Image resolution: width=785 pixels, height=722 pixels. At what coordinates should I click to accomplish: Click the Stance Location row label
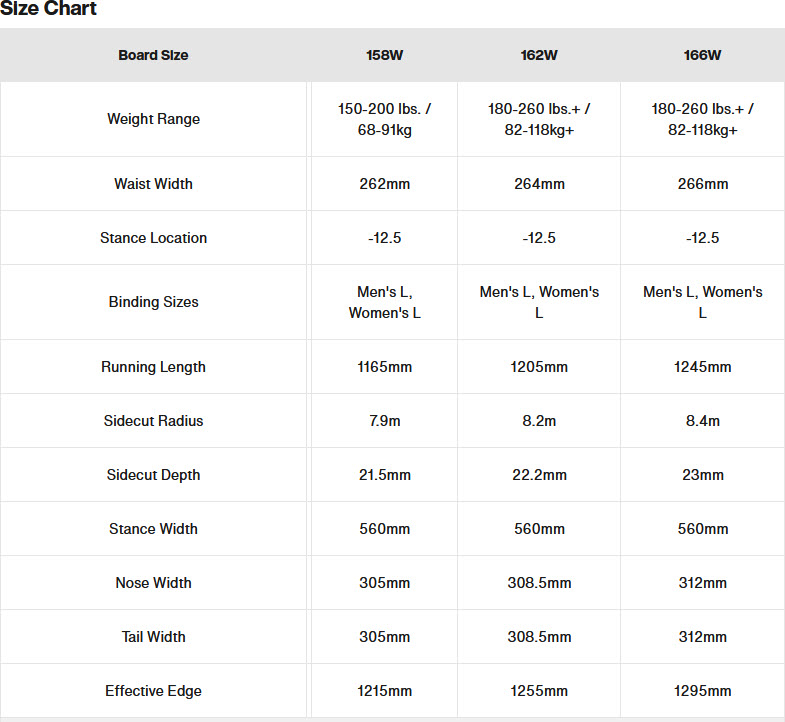click(153, 238)
